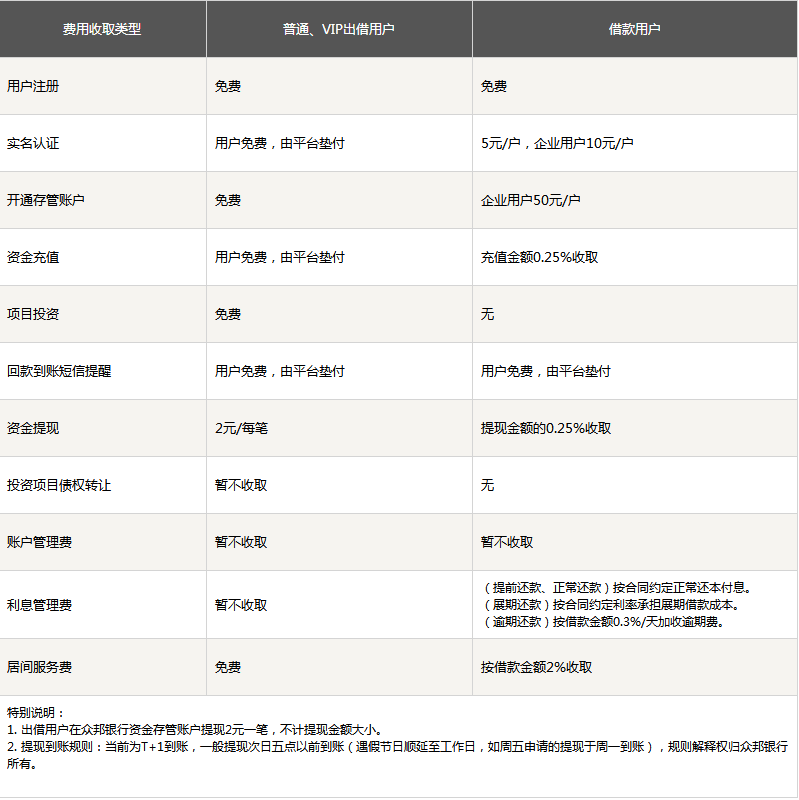Select the 用户注册 row label
This screenshot has height=800, width=799.
coord(33,86)
